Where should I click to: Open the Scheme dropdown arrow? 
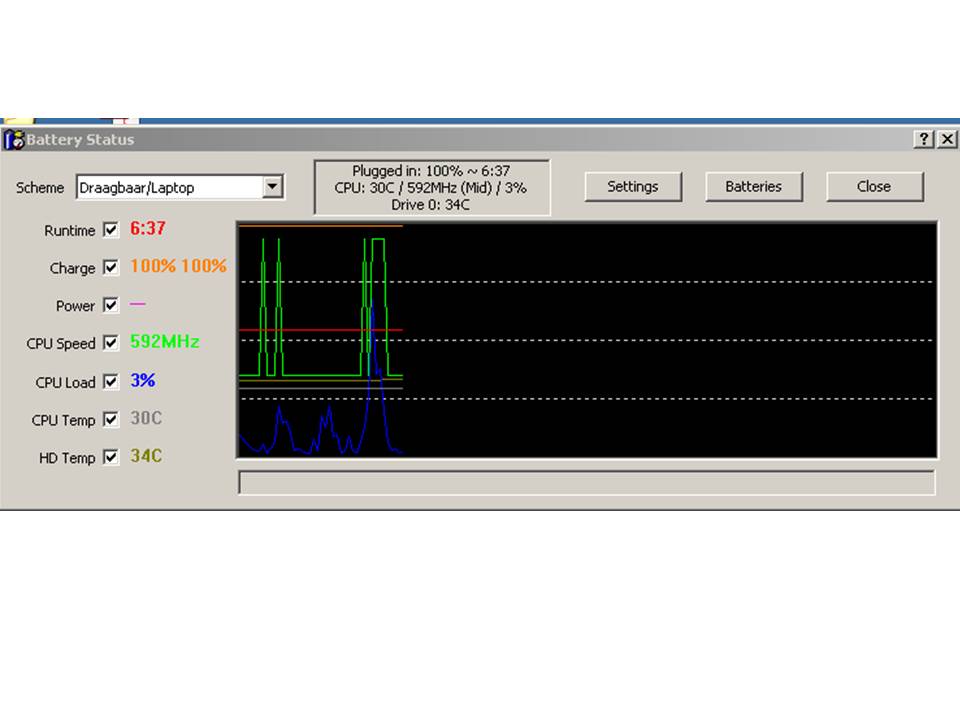click(x=272, y=187)
